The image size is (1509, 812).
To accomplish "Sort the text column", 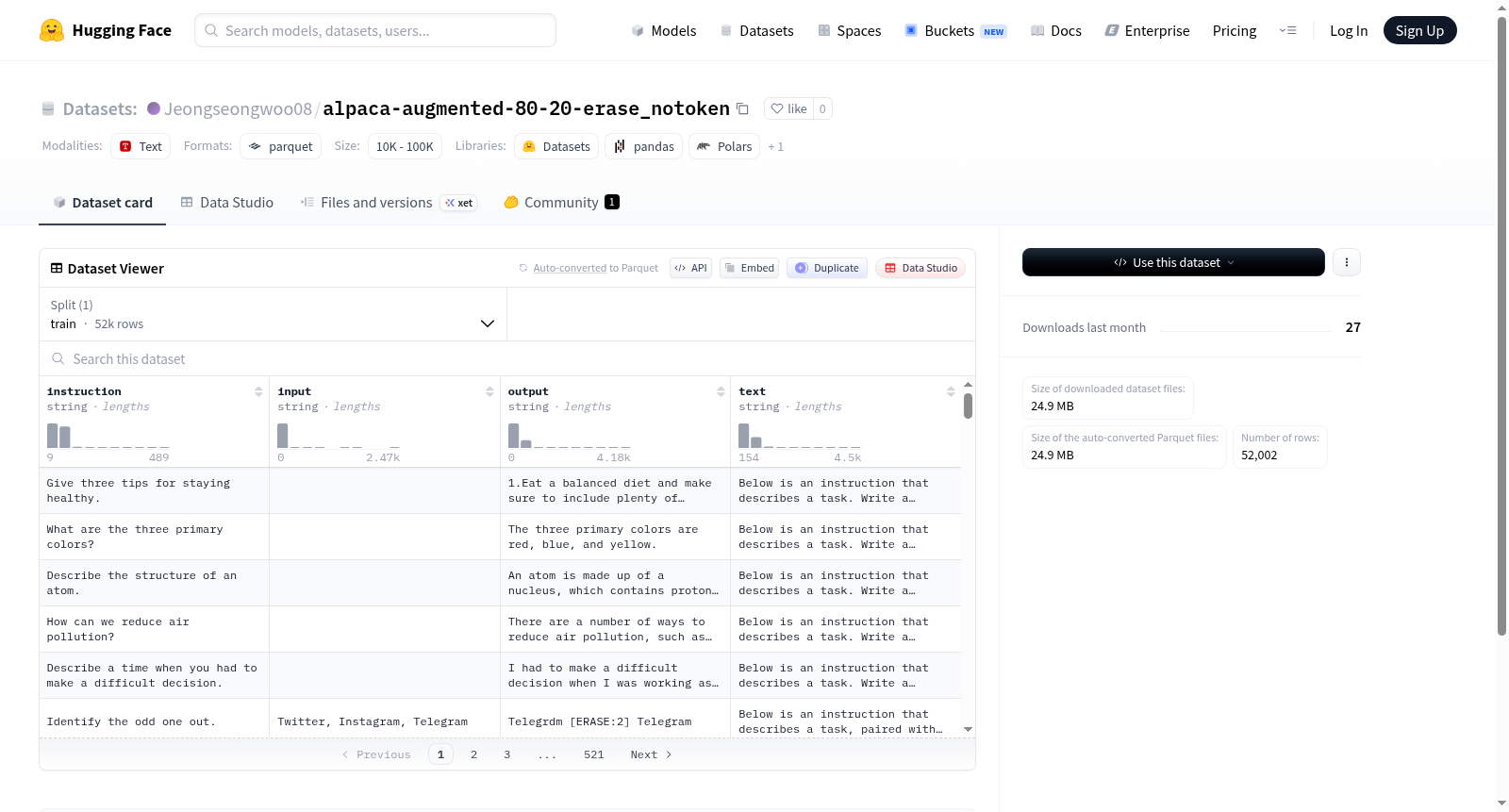I will (x=951, y=391).
